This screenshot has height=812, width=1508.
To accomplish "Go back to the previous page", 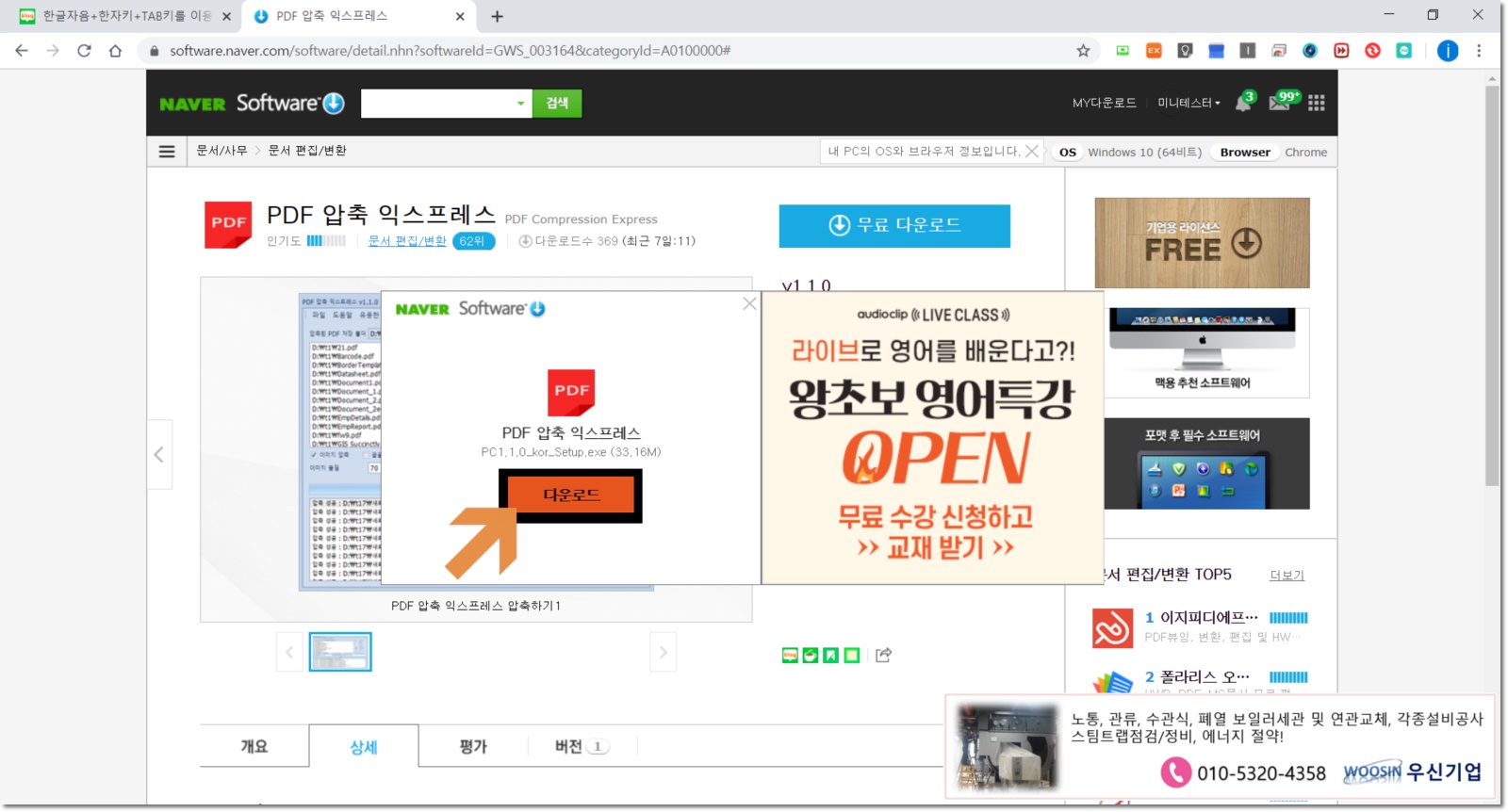I will pos(22,51).
